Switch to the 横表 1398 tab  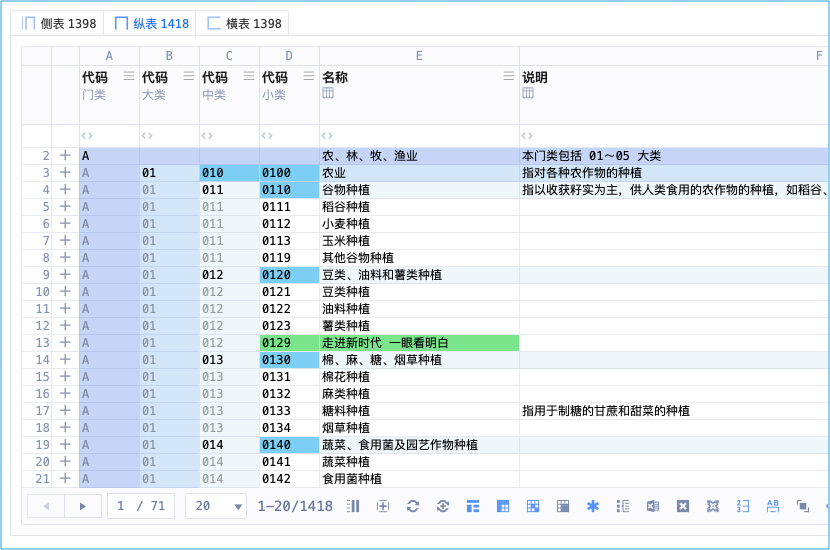tap(244, 24)
